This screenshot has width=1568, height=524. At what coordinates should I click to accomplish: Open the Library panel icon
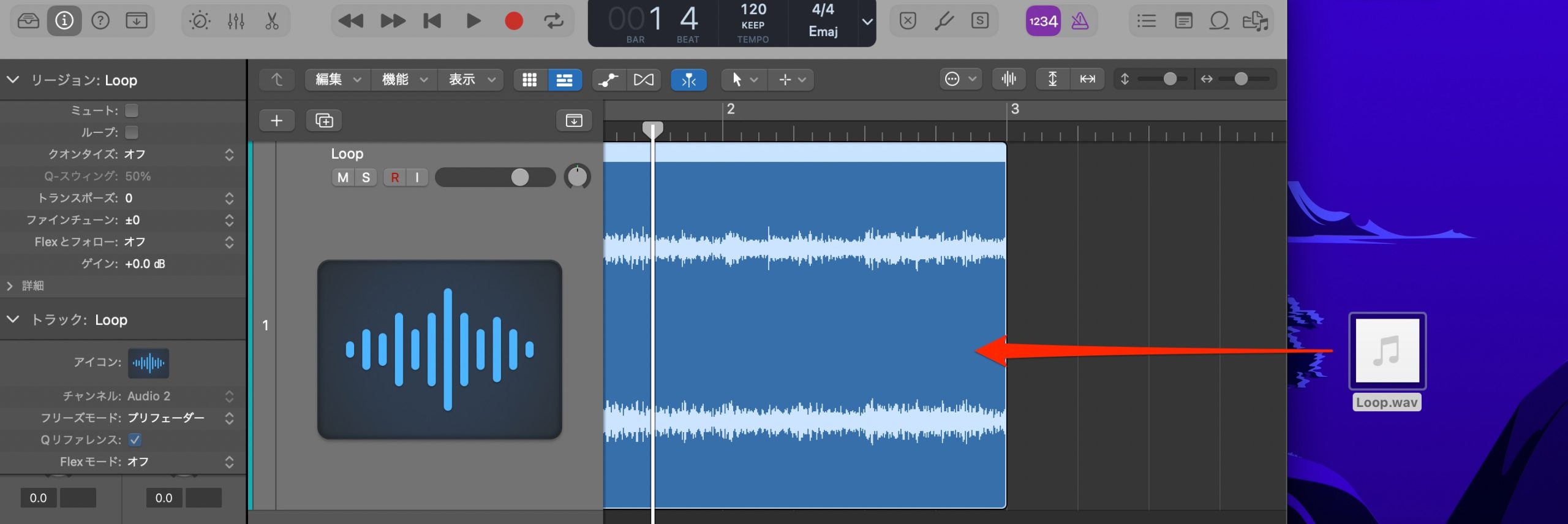tap(28, 21)
